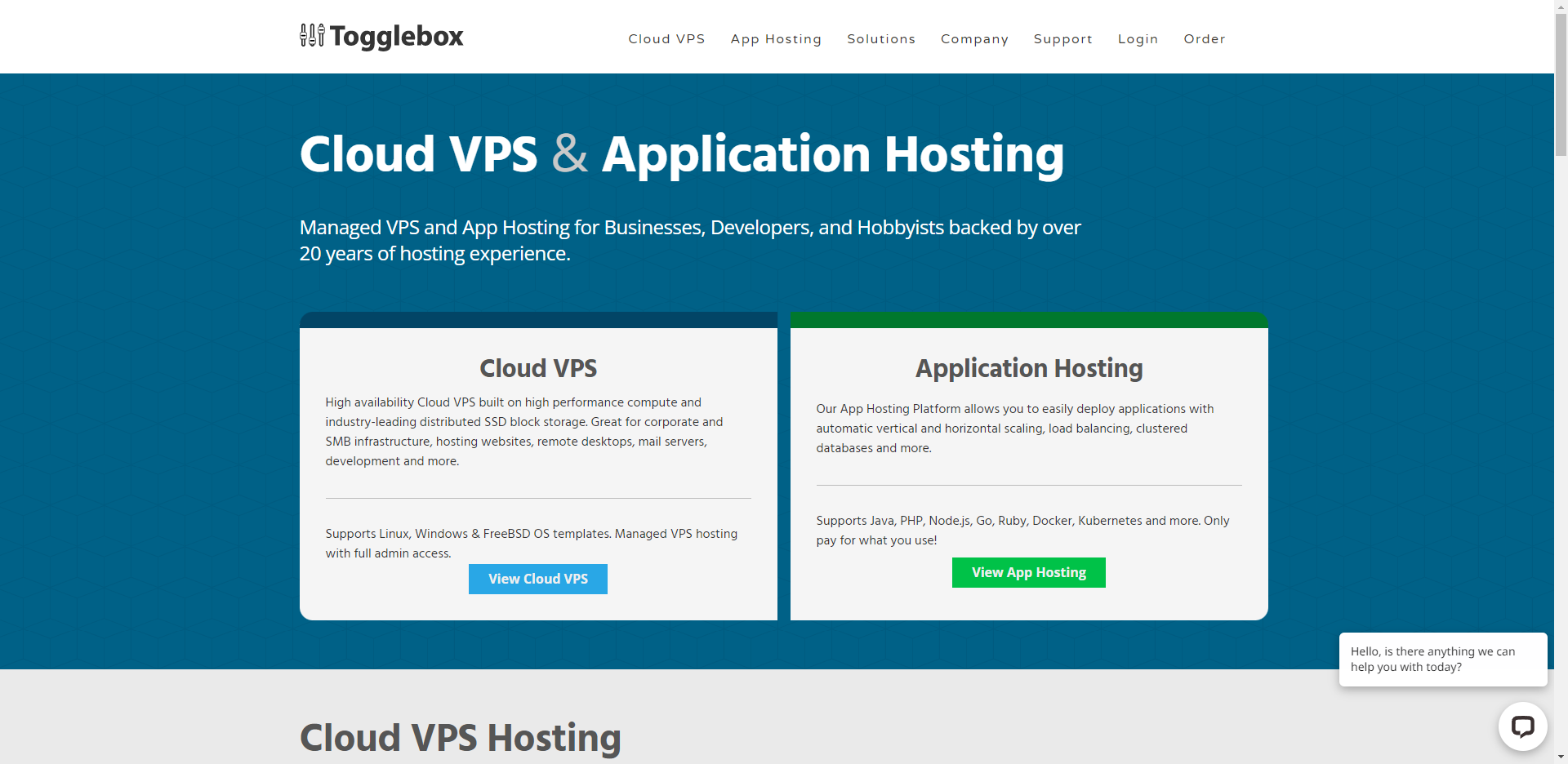Go to the Login page
1568x764 pixels.
[1138, 39]
